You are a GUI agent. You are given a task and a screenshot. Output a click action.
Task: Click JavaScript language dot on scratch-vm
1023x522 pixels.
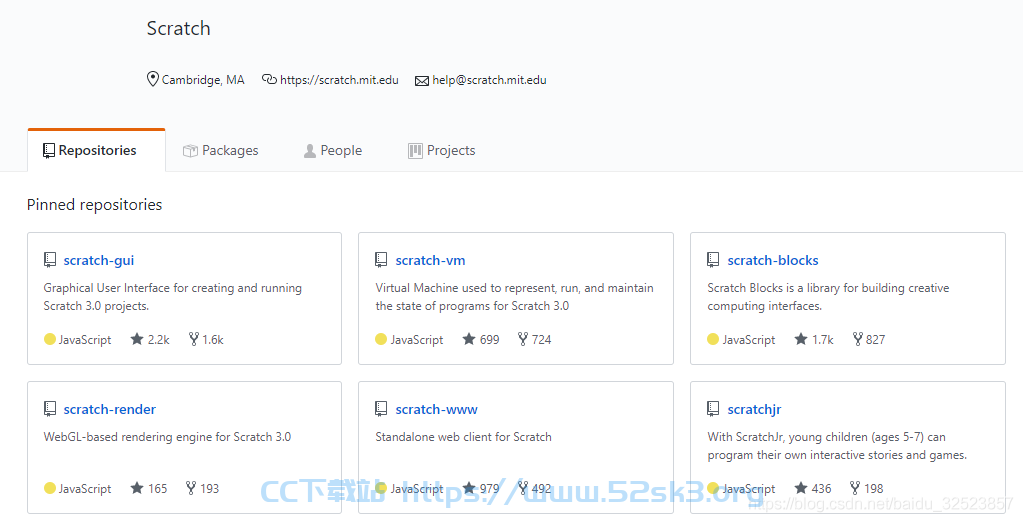click(x=382, y=339)
